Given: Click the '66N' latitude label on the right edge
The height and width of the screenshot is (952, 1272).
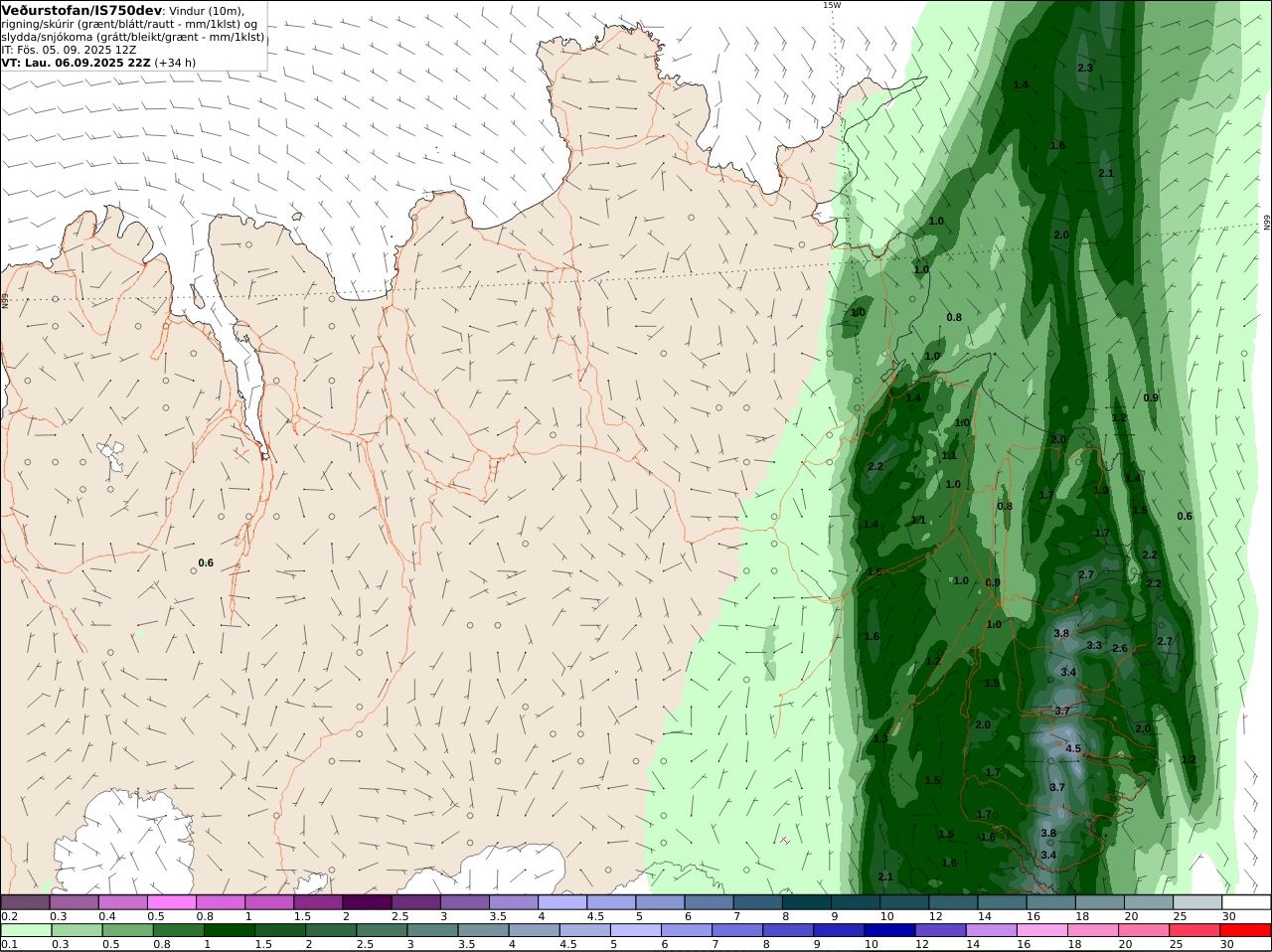Looking at the screenshot, I should click(x=1267, y=224).
